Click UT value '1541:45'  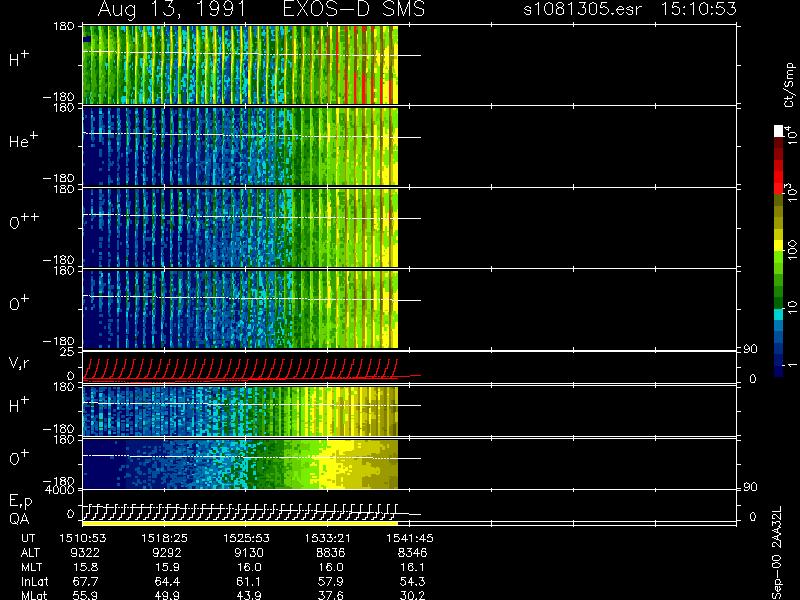pyautogui.click(x=410, y=538)
